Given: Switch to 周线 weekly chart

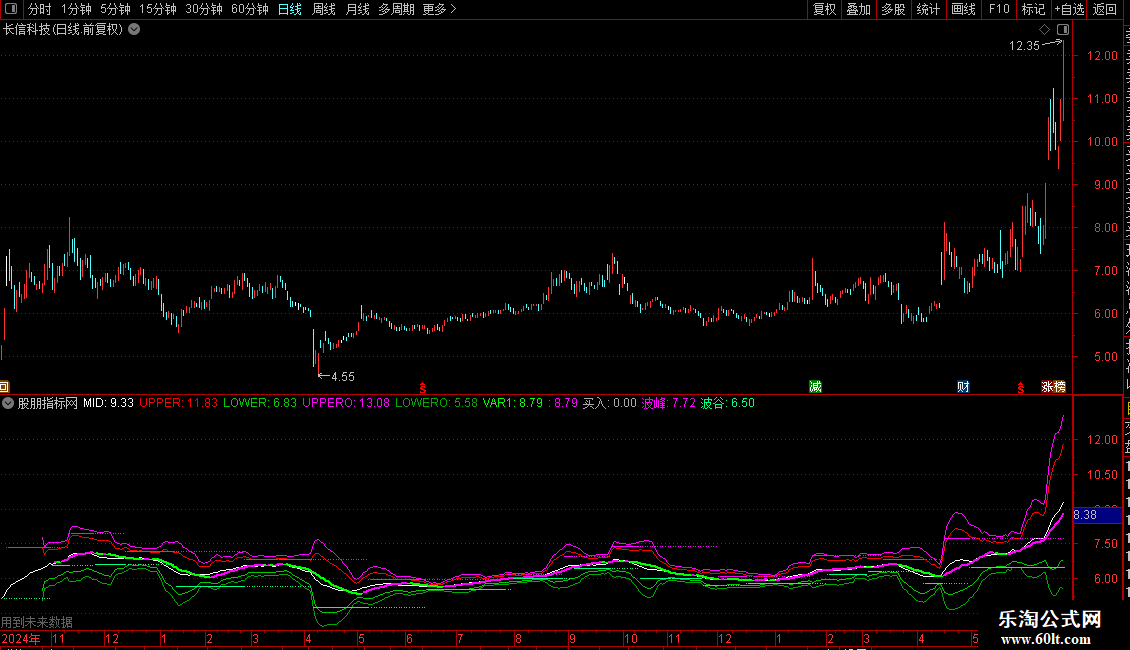Looking at the screenshot, I should point(324,9).
